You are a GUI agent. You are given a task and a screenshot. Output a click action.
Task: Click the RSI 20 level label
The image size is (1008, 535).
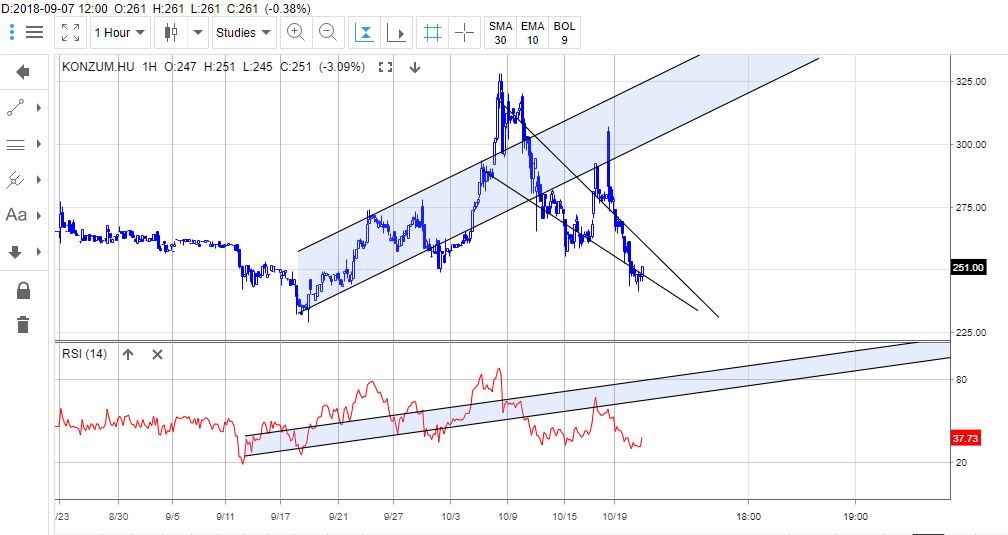tap(961, 462)
